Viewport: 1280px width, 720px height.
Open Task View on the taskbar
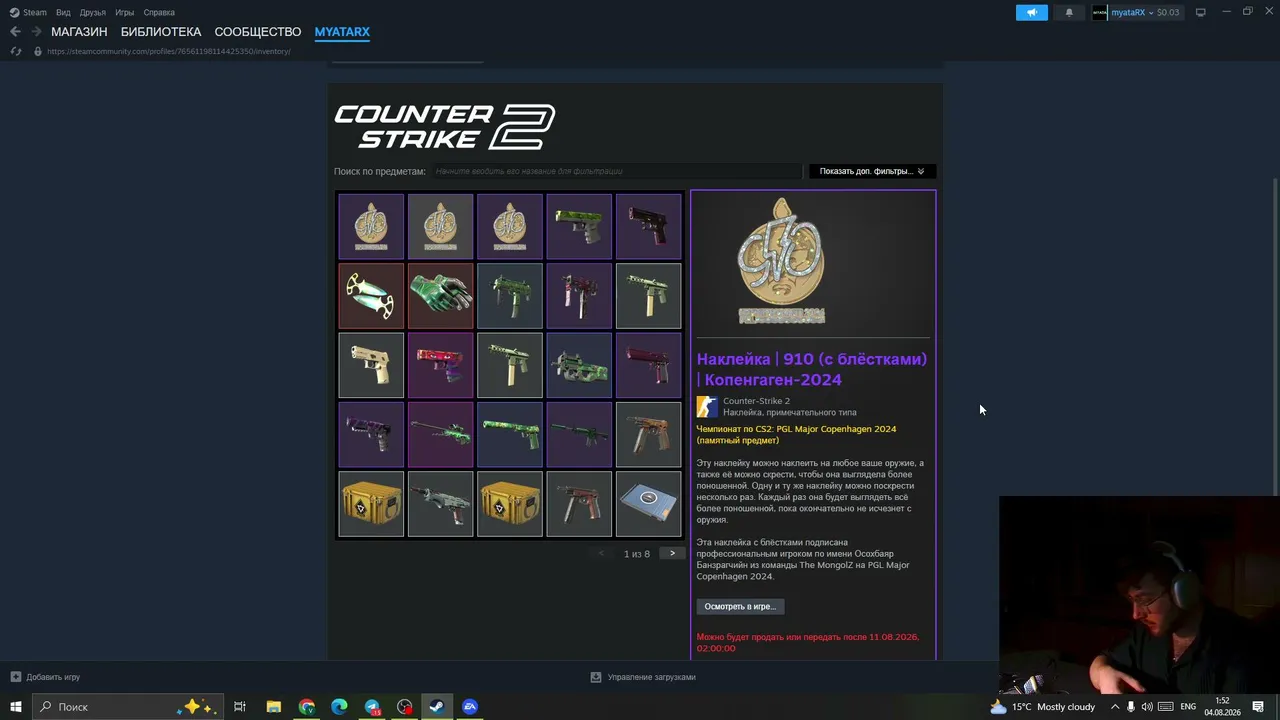(x=240, y=707)
